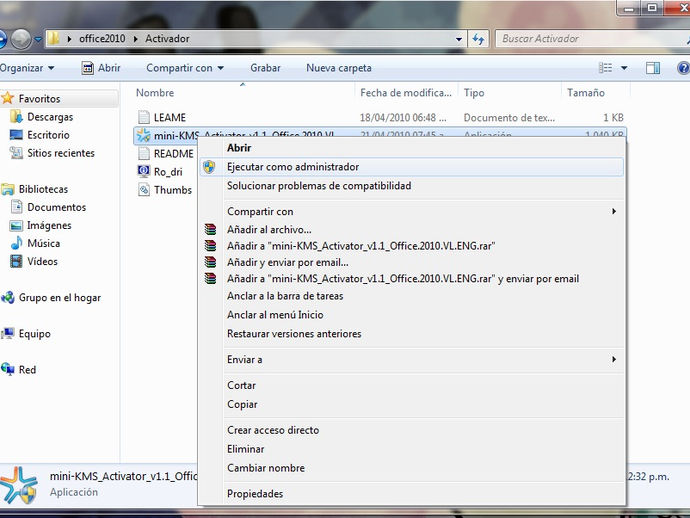690x518 pixels.
Task: Click the change view icon
Action: point(606,68)
